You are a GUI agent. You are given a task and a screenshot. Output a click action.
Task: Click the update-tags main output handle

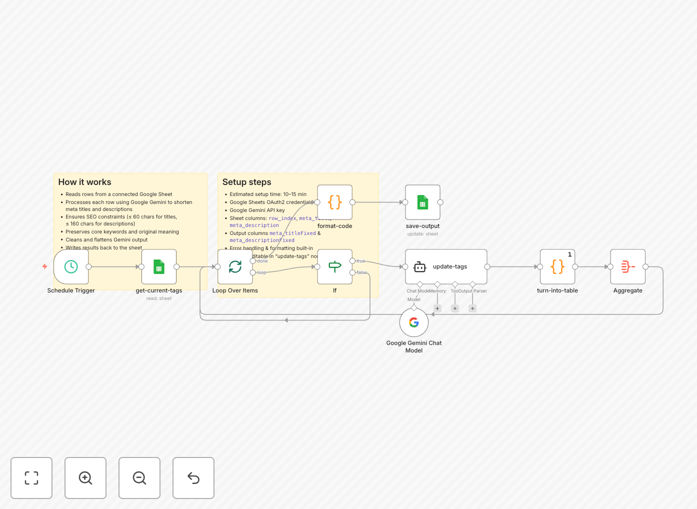pyautogui.click(x=487, y=267)
